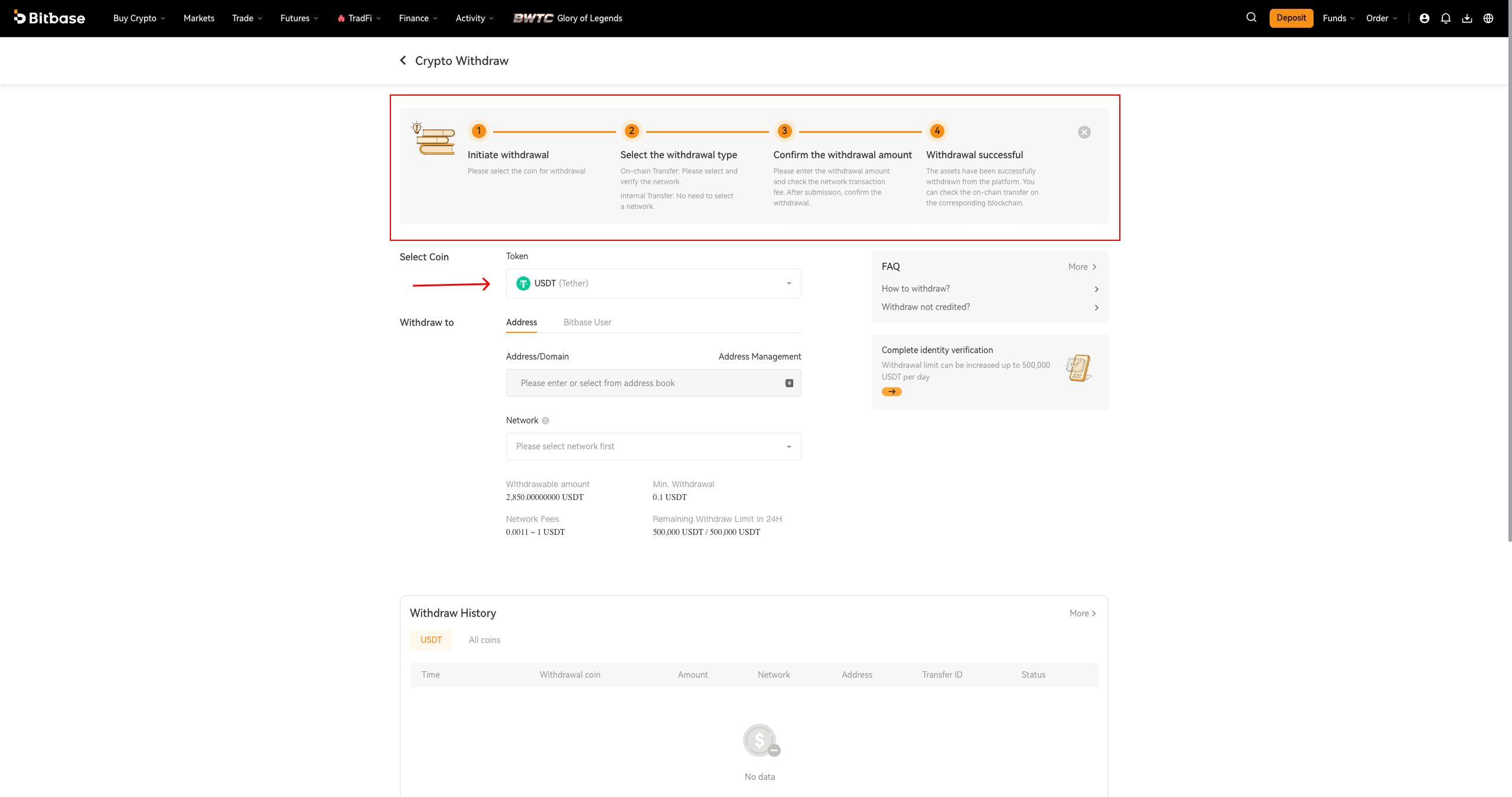Open the Token USDT dropdown
The width and height of the screenshot is (1512, 797).
[x=653, y=283]
